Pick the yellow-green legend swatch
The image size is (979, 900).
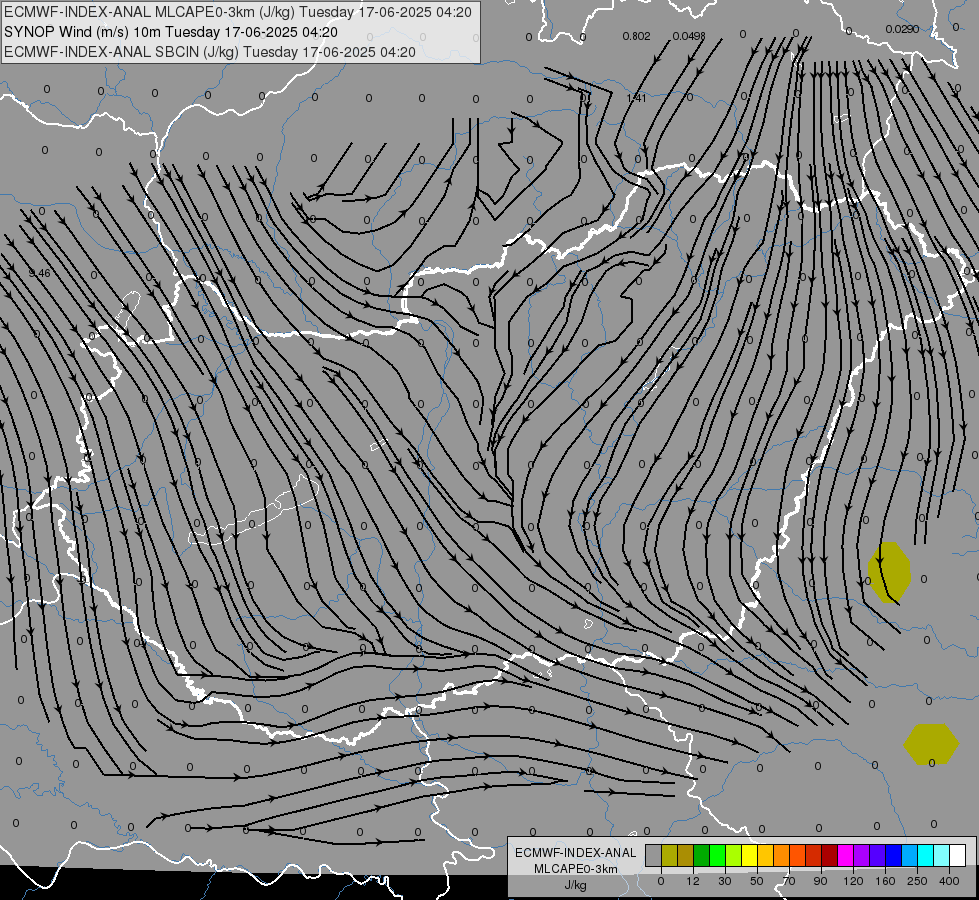click(x=733, y=855)
